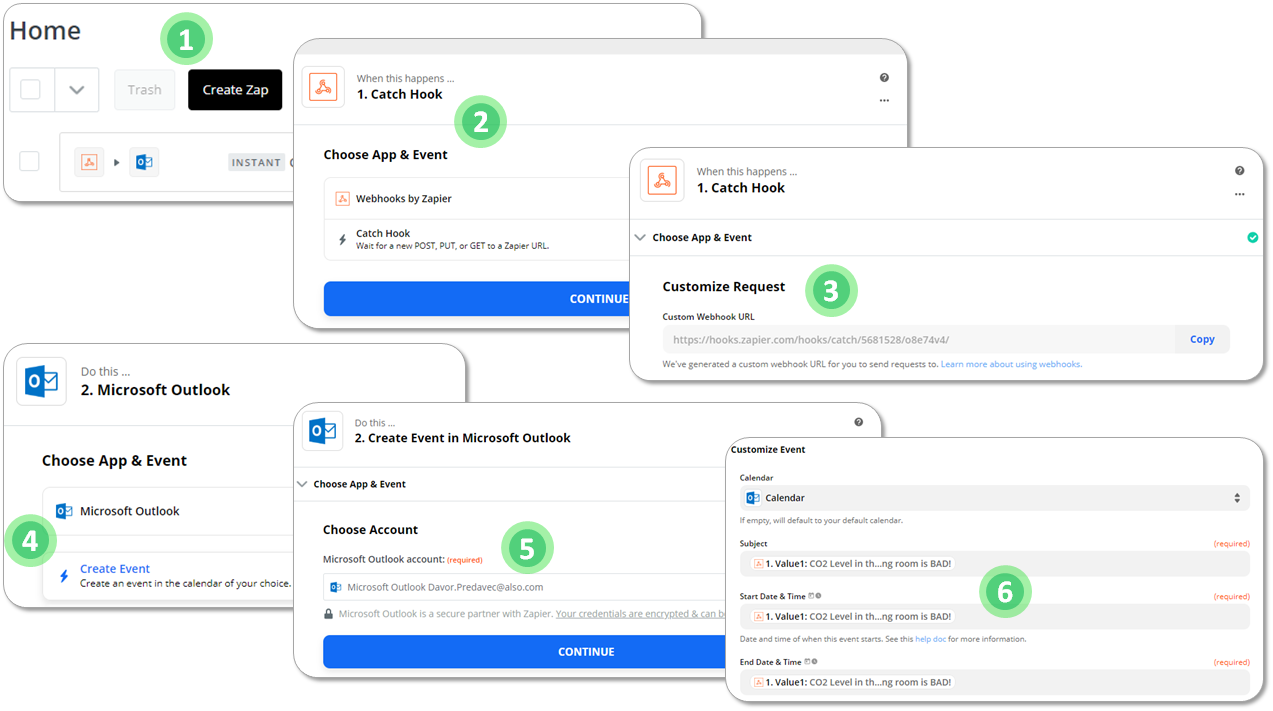Viewport: 1273px width, 711px height.
Task: Click the Outlook icon beside Create Event in Microsoft Outlook
Action: [323, 431]
